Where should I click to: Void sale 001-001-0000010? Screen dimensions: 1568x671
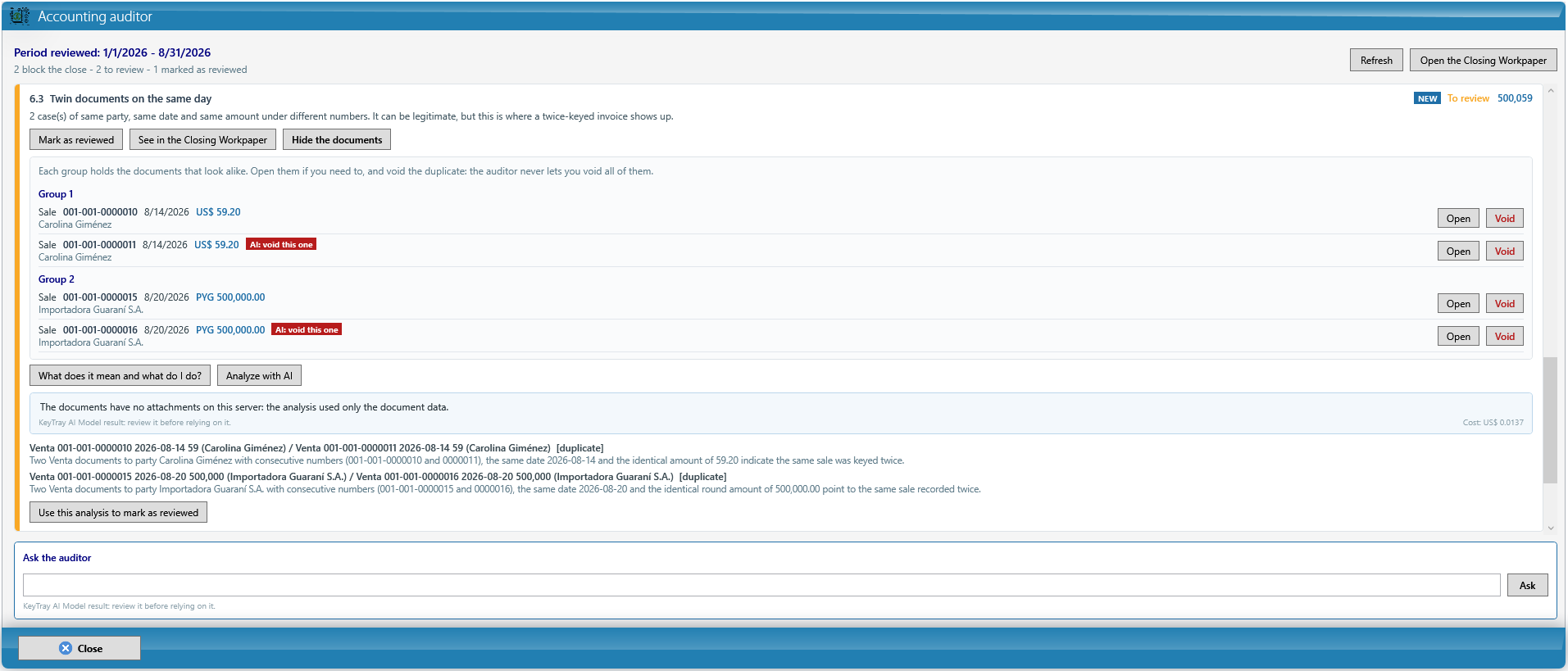[x=1504, y=218]
